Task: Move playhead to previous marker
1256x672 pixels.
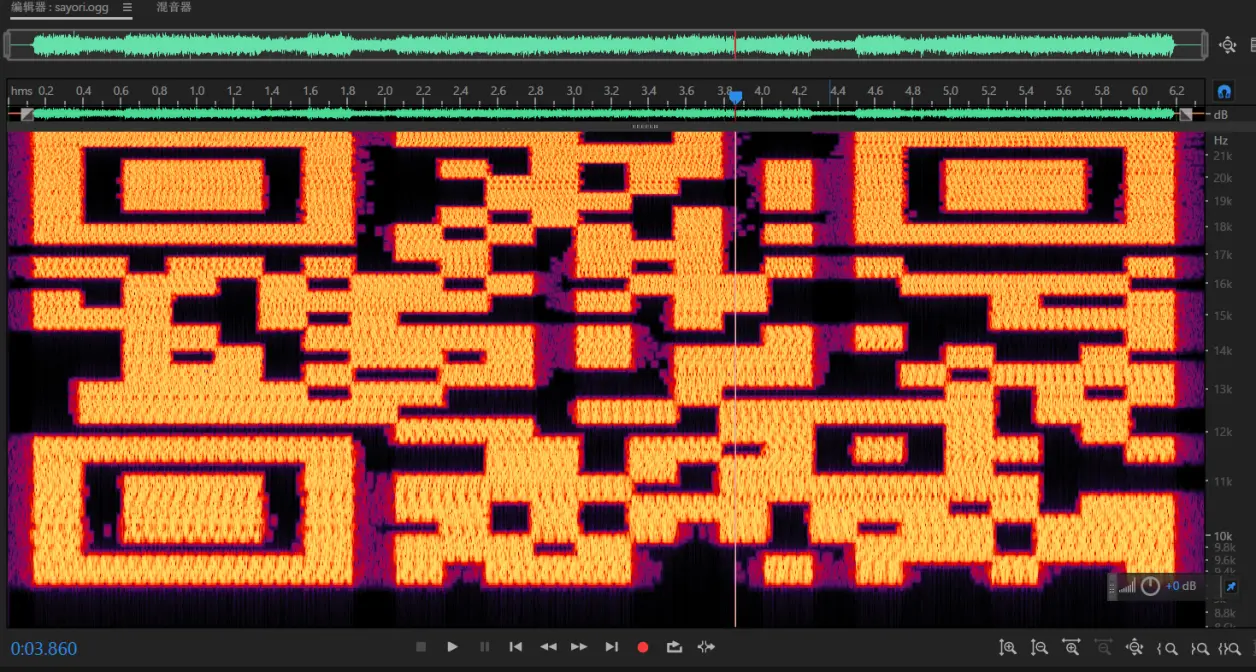Action: coord(516,647)
